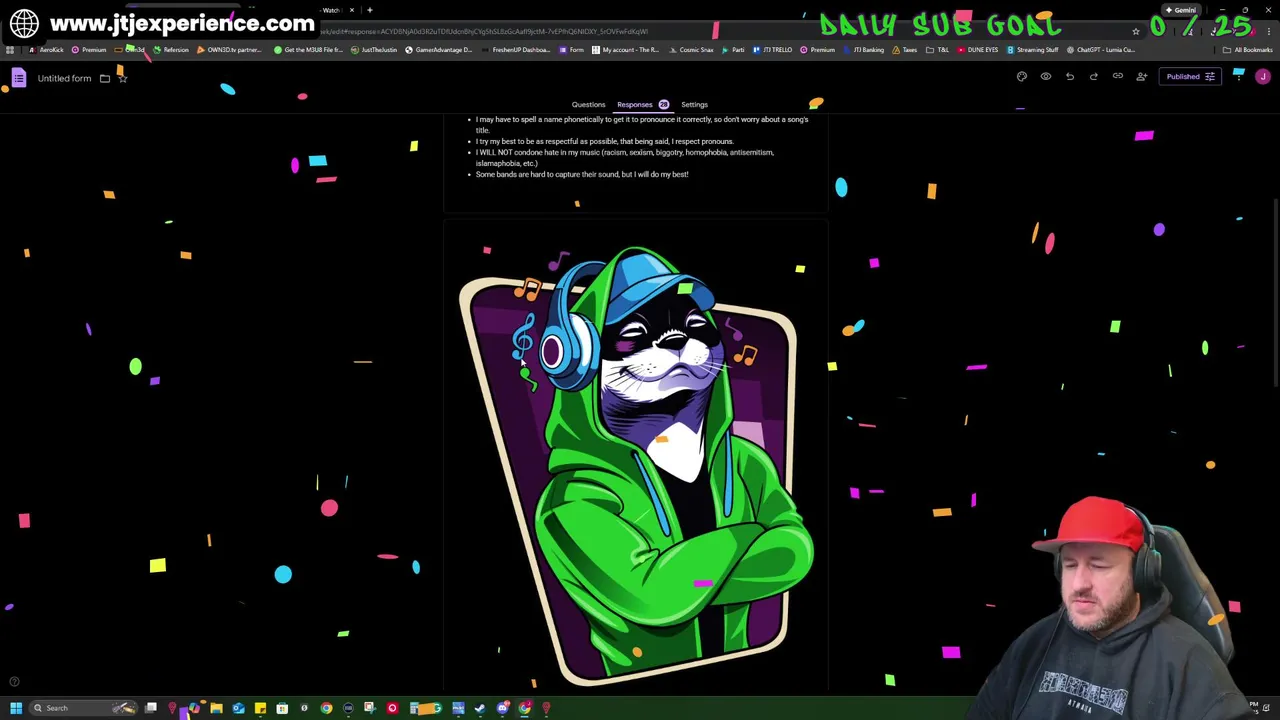Add collaborators icon

click(1142, 76)
